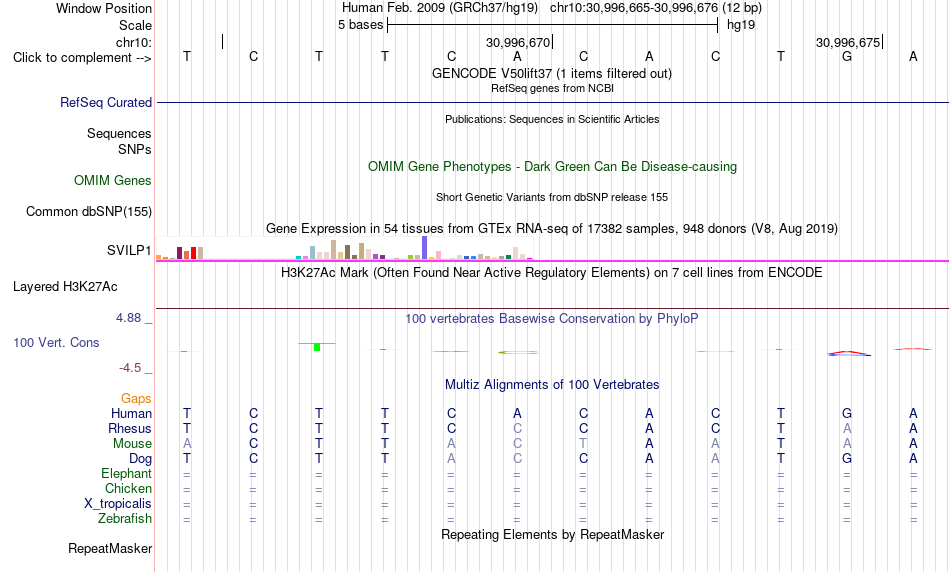
Task: Click 'RefSeq genes from NCBI' title
Action: (552, 88)
